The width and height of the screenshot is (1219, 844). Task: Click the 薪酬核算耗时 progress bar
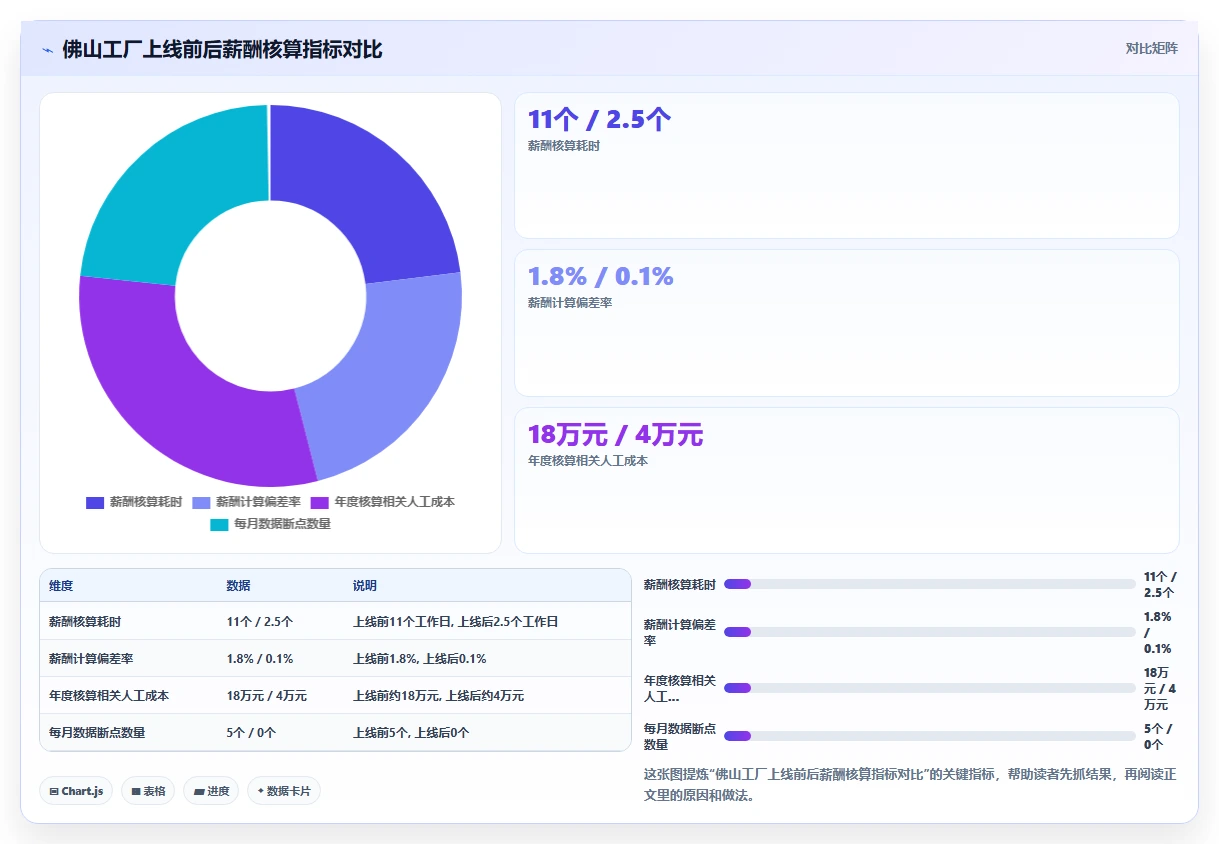click(929, 584)
